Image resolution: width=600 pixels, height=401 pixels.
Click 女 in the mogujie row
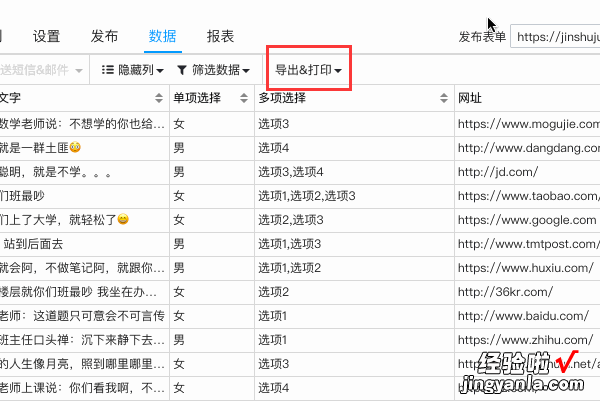pyautogui.click(x=179, y=124)
